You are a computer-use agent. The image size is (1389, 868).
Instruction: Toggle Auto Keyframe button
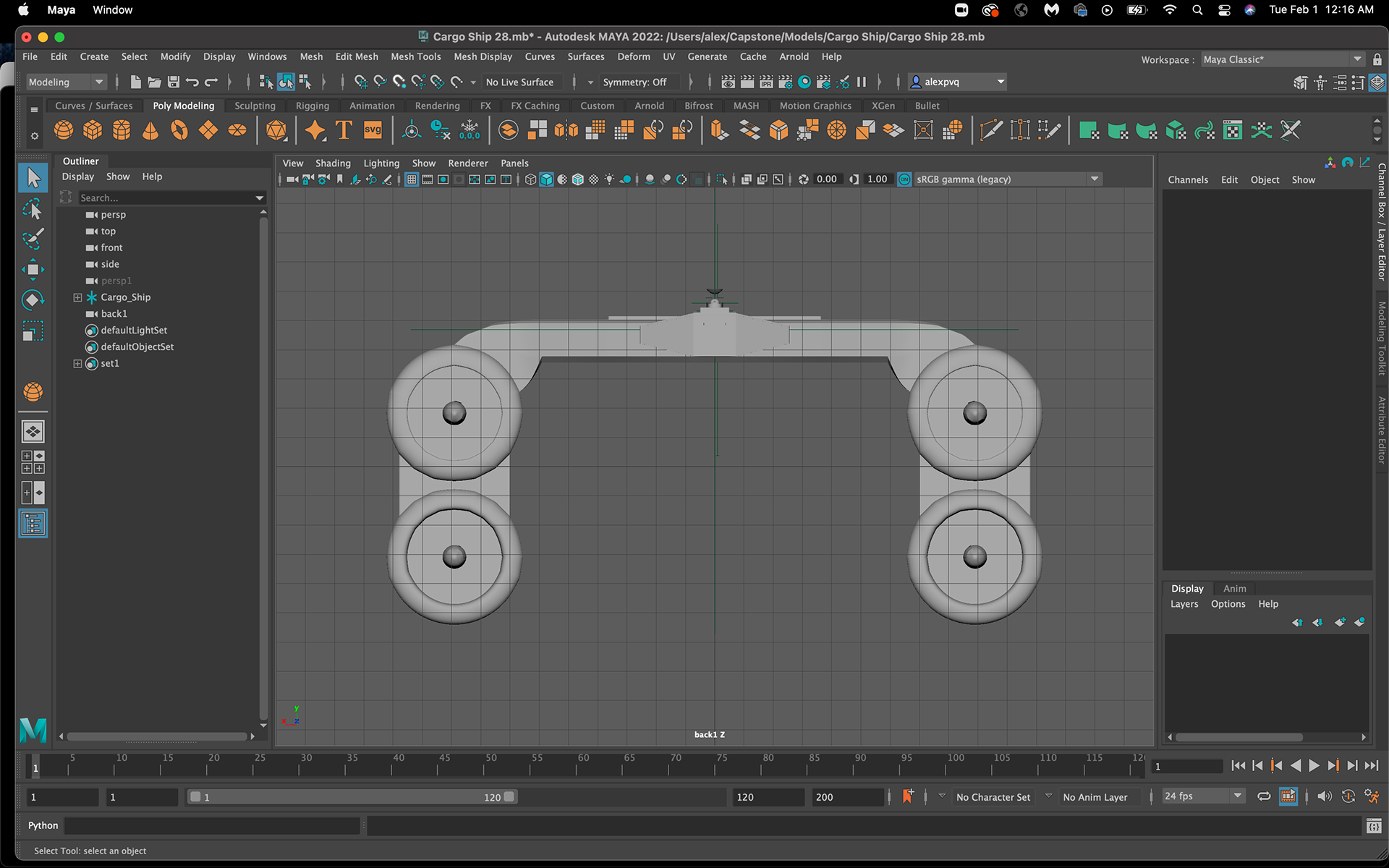coord(1348,796)
